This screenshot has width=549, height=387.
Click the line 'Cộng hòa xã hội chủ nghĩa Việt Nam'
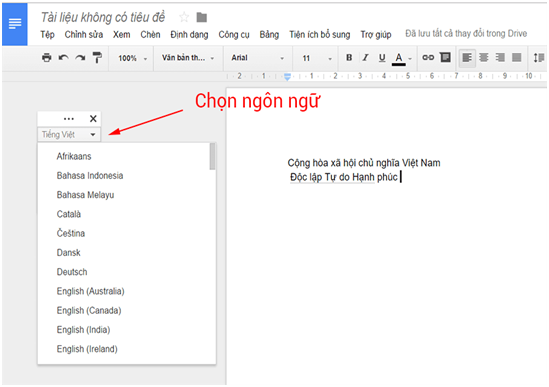(364, 163)
